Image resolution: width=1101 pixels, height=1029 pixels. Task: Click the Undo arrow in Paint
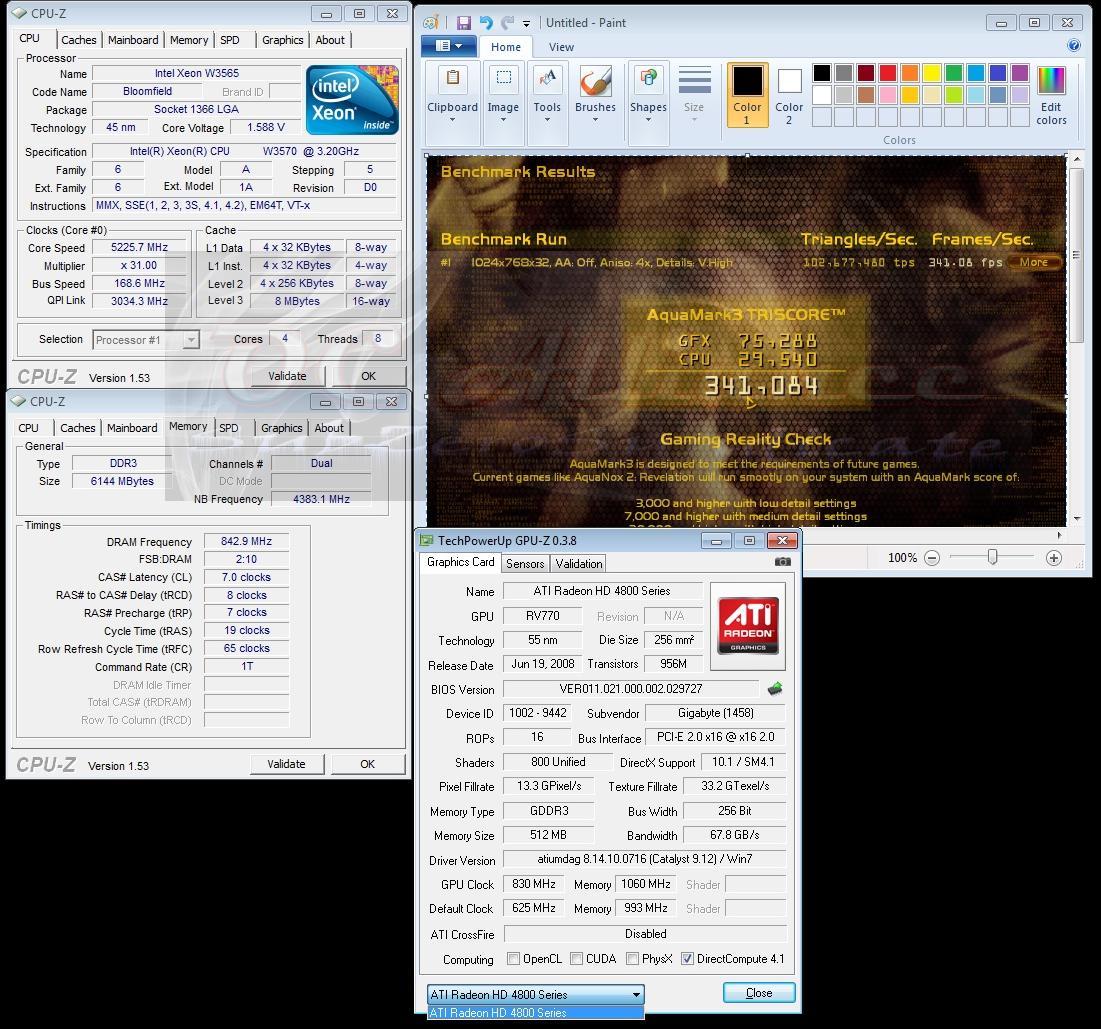click(486, 23)
